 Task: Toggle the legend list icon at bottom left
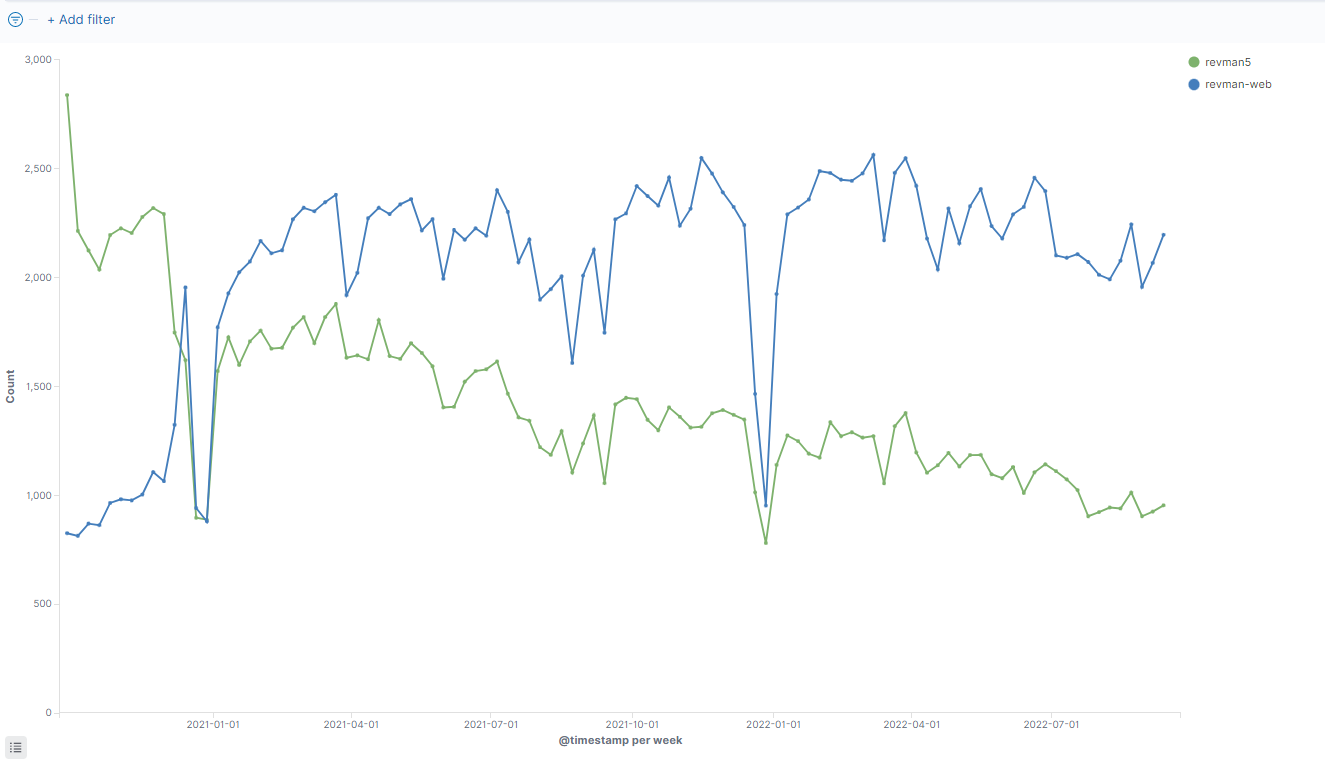[15, 746]
